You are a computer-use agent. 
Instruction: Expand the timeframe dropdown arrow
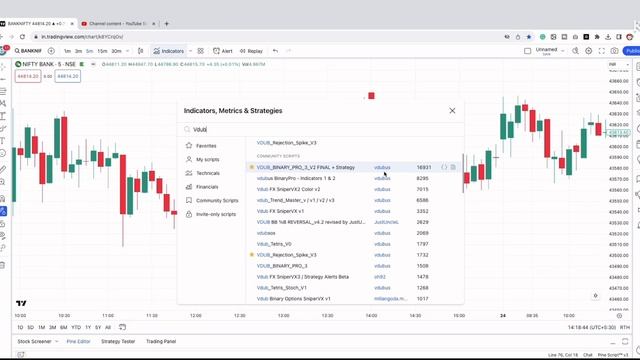(x=128, y=51)
